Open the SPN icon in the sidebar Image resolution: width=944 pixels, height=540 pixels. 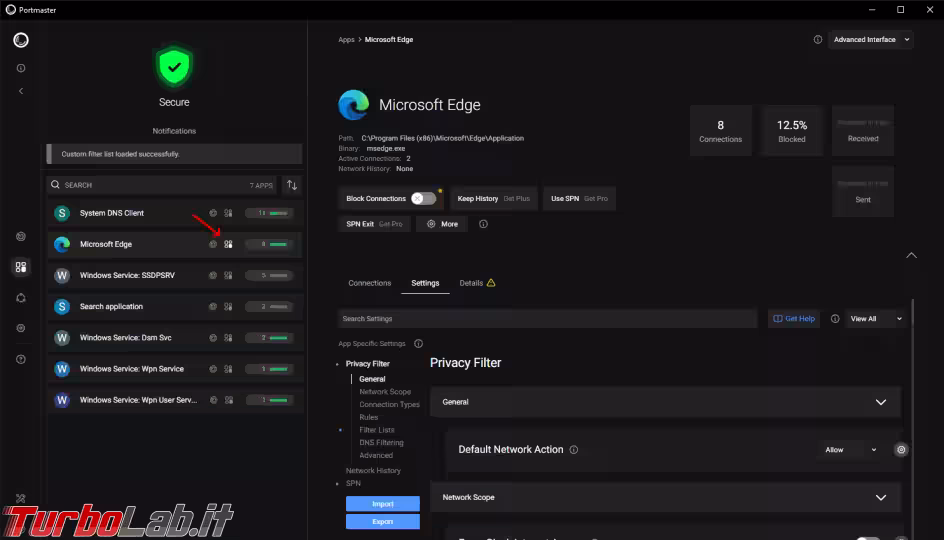pos(21,298)
